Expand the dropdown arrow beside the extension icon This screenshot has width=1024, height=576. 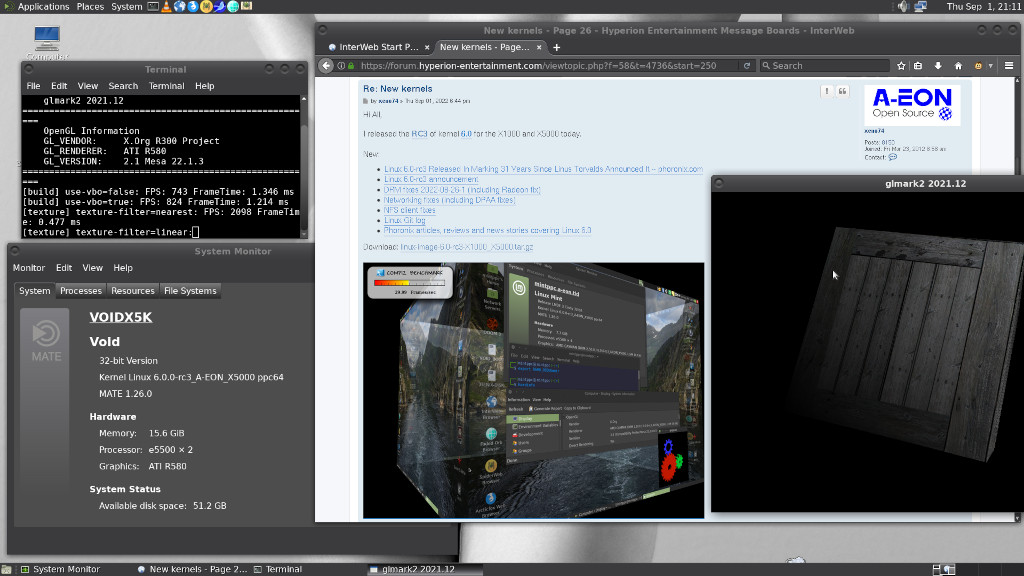(991, 65)
